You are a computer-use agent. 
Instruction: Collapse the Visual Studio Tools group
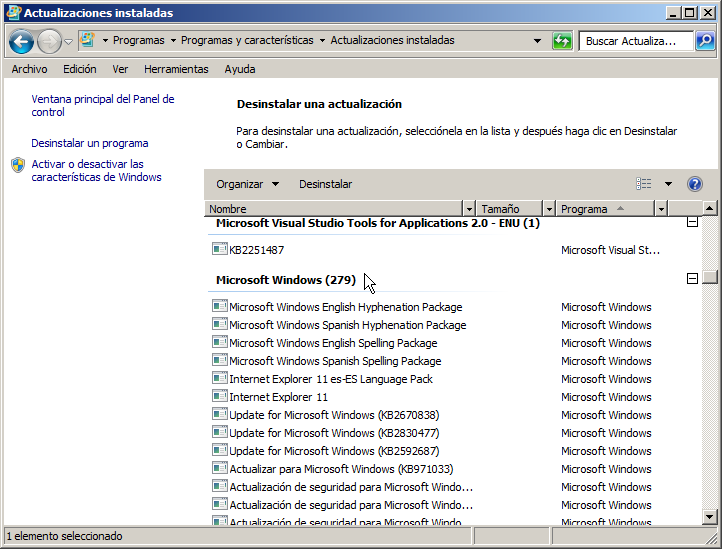point(692,222)
